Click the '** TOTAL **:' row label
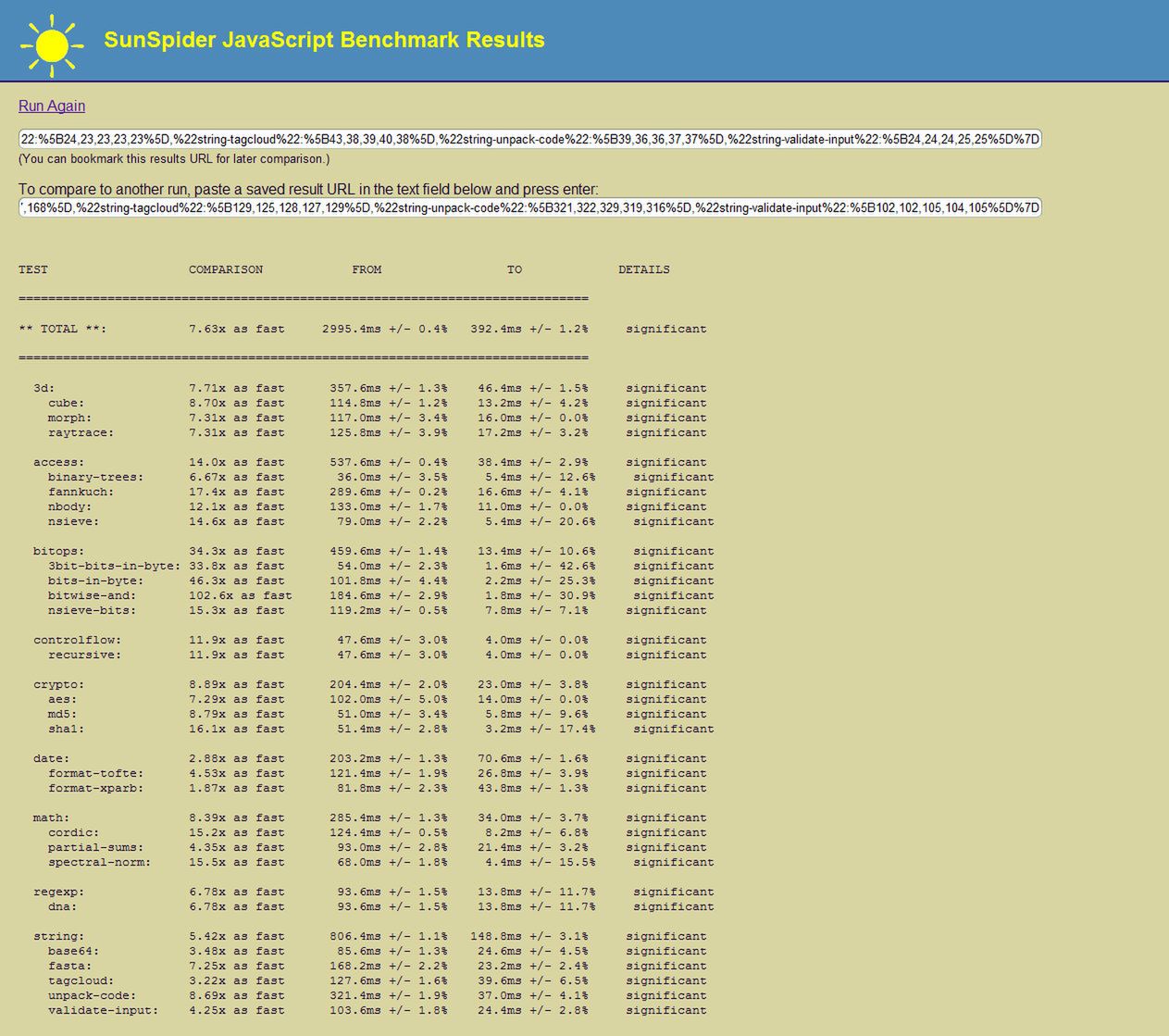The height and width of the screenshot is (1036, 1169). tap(63, 330)
